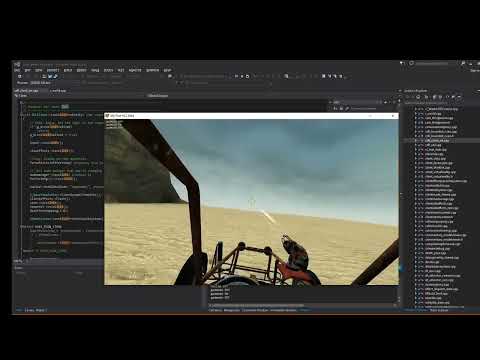This screenshot has width=480, height=360.
Task: Select the highlighted file in Solution Explorer
Action: tap(437, 141)
